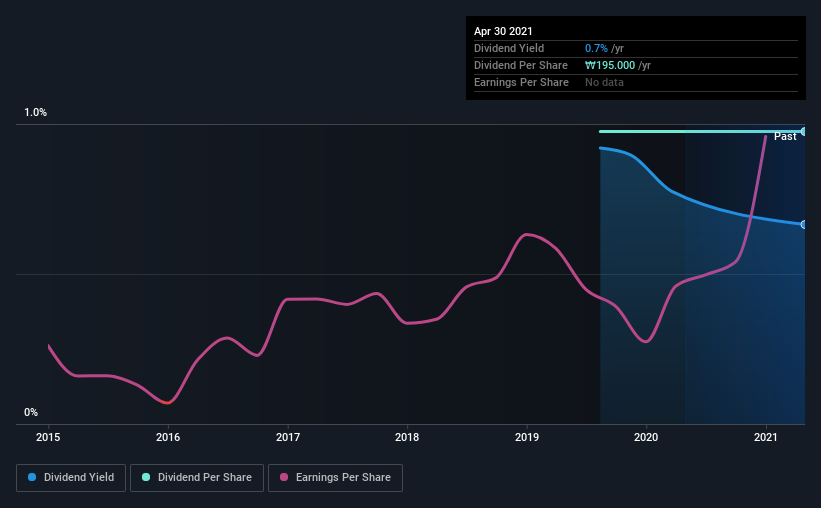Toggle the Dividend Yield legend button
Image resolution: width=821 pixels, height=508 pixels.
(71, 478)
